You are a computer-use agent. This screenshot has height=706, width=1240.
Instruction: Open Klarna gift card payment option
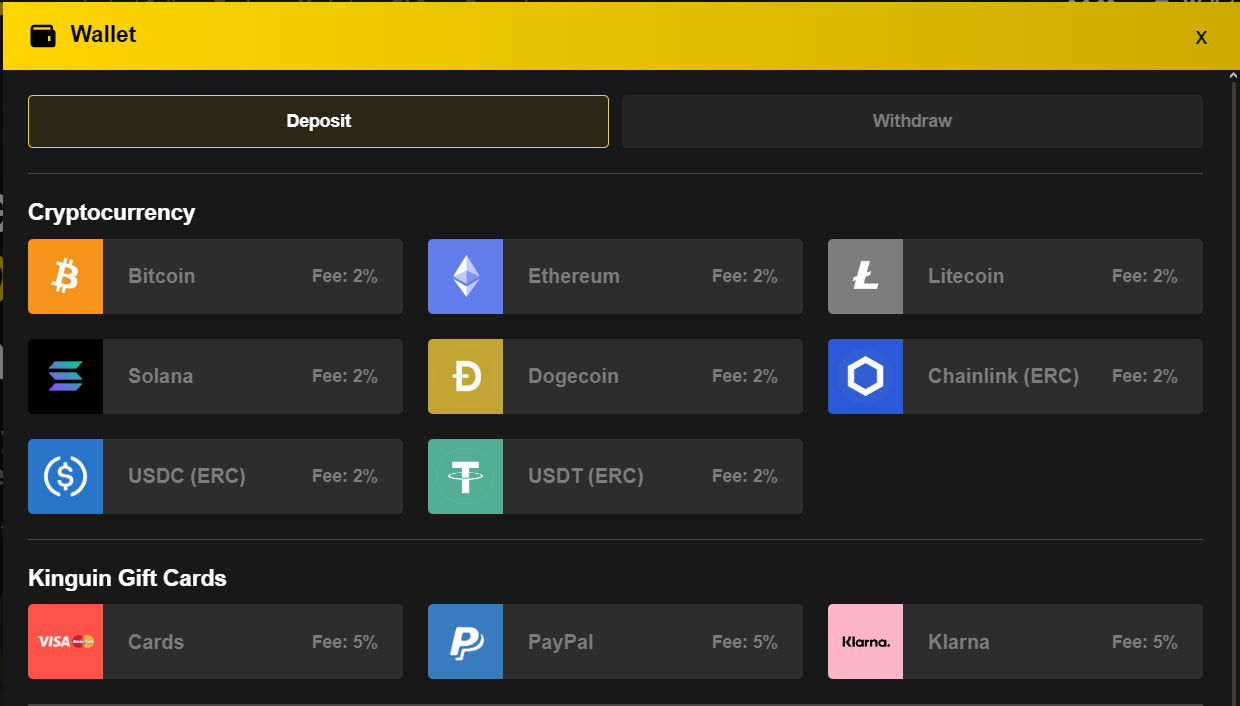(x=1015, y=641)
